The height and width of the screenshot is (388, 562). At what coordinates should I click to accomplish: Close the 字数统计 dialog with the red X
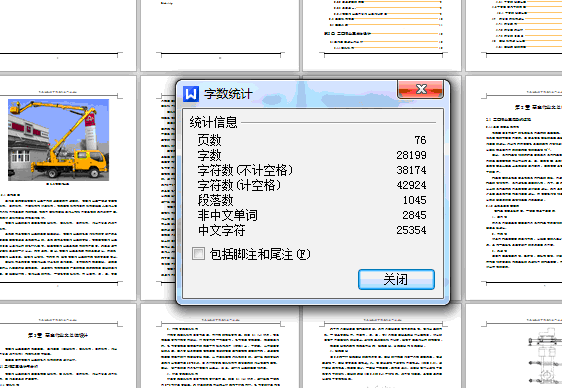point(420,89)
